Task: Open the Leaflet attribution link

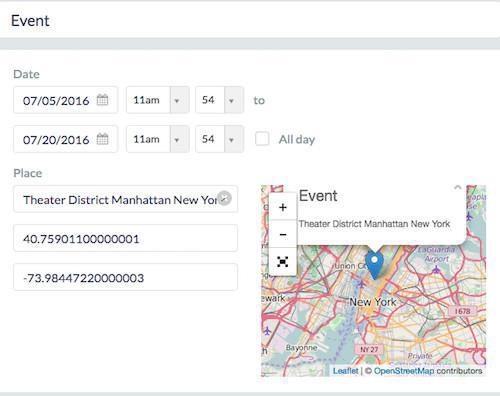Action: click(346, 371)
